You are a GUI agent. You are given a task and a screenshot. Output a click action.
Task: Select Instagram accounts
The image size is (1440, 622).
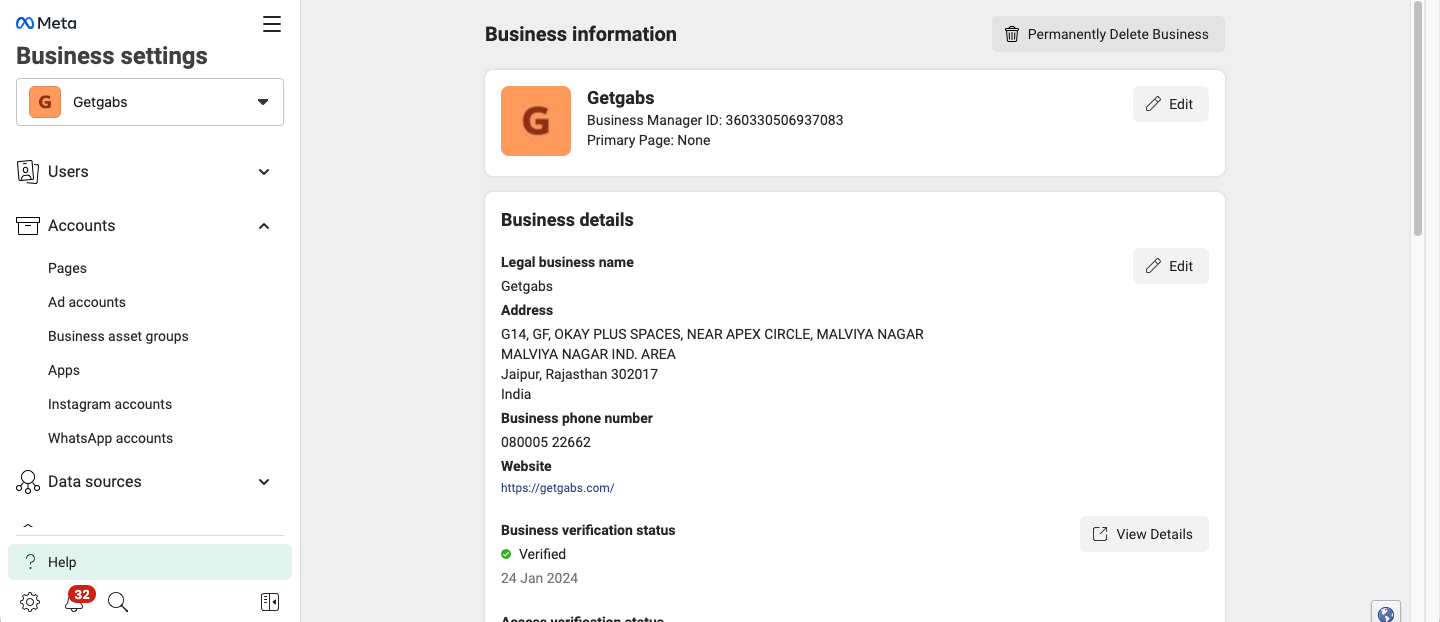[110, 404]
